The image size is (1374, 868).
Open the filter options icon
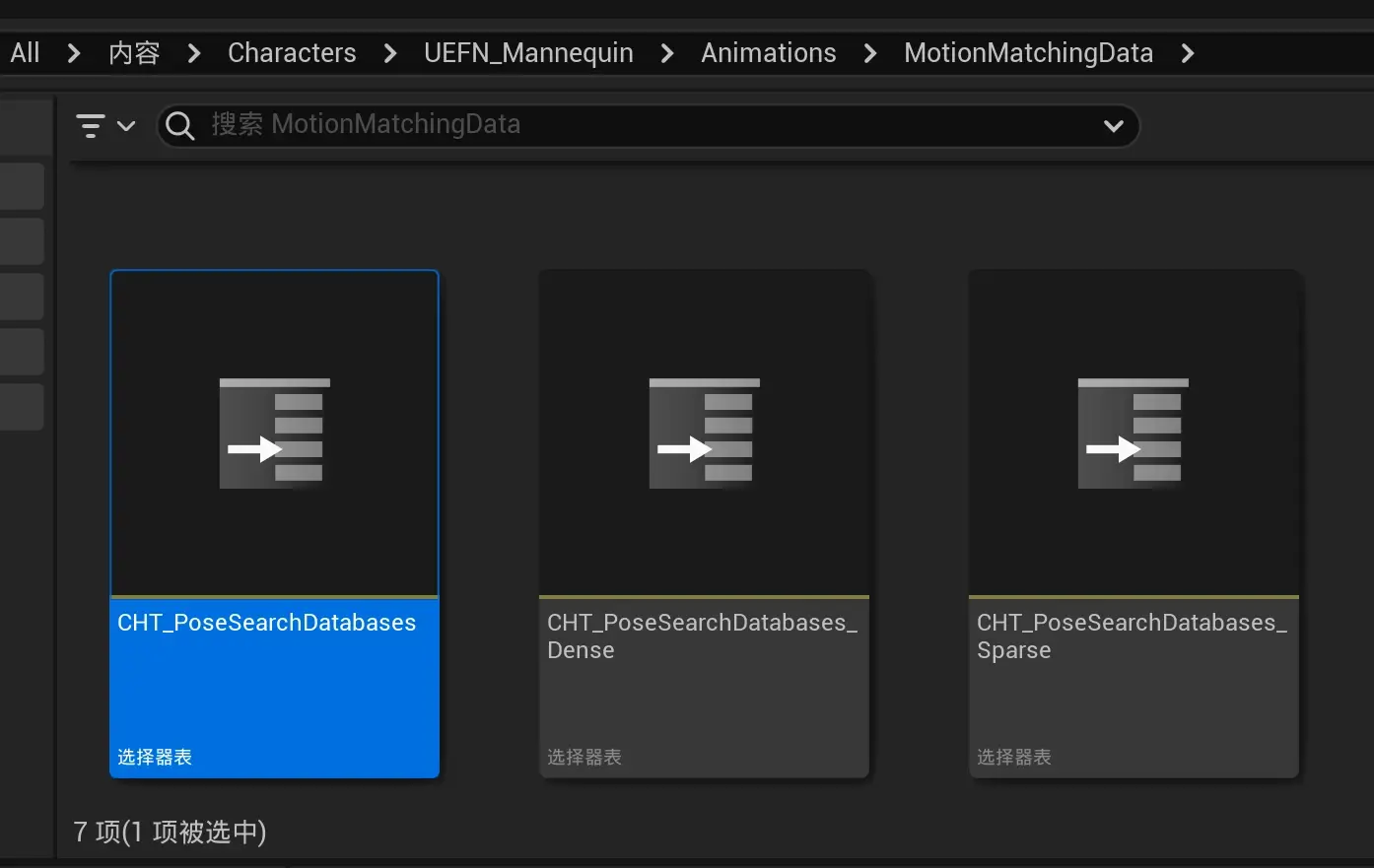91,126
